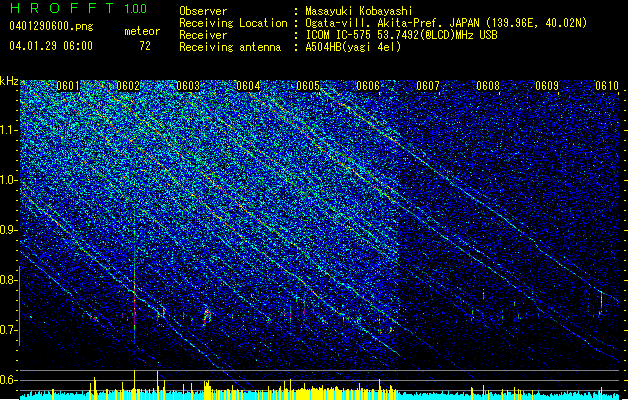Viewport: 629px width, 400px height.
Task: Click the 0609 time marker
Action: tap(547, 86)
